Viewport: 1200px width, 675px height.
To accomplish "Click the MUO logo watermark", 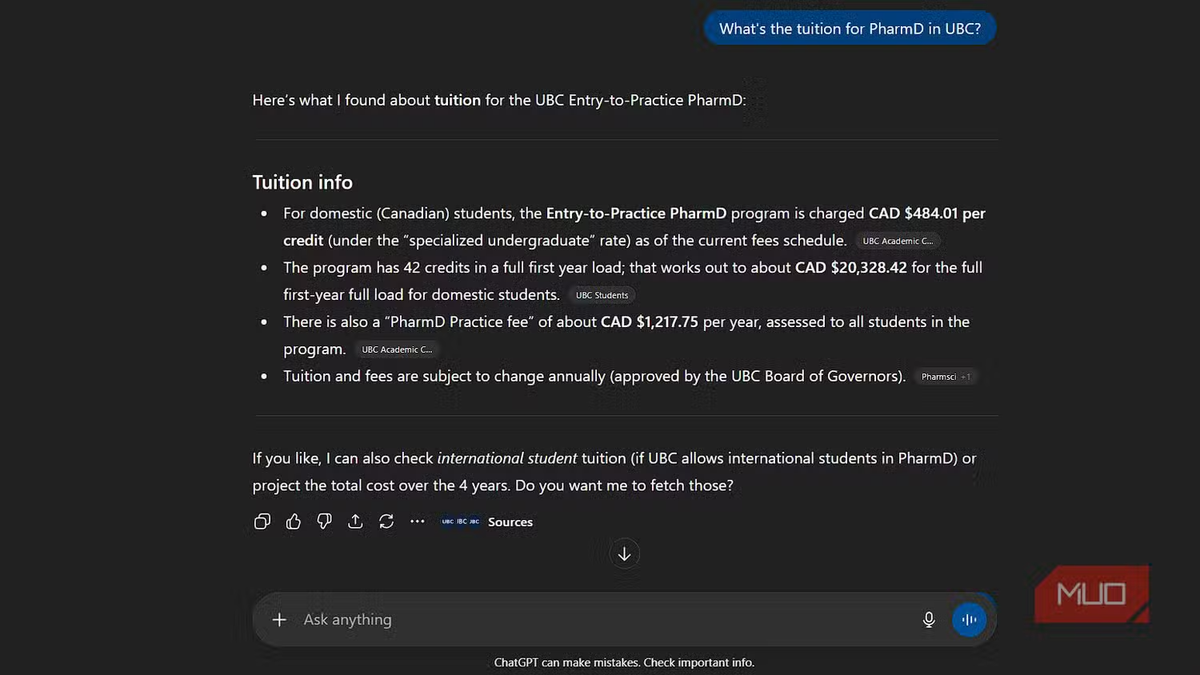I will tap(1091, 594).
